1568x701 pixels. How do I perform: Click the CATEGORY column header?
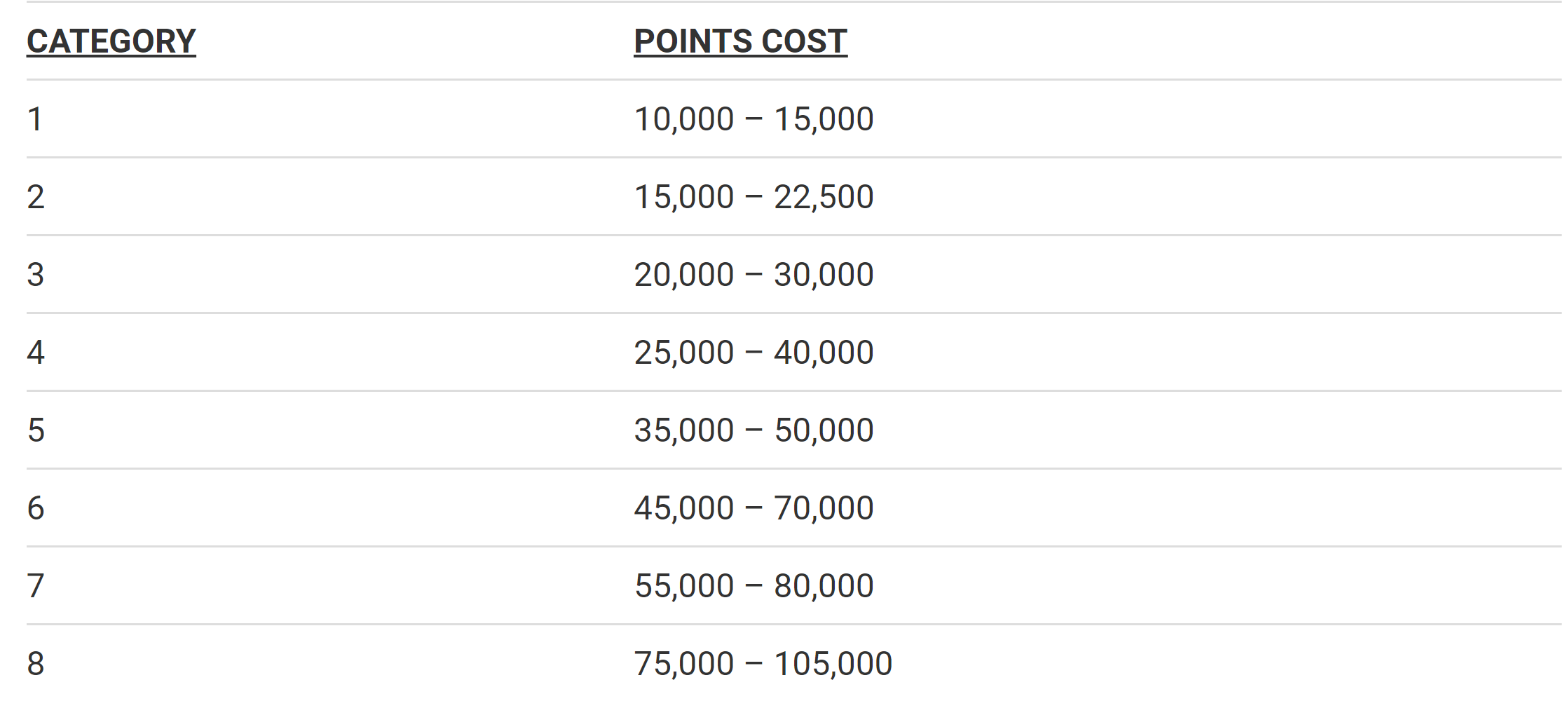pos(111,41)
